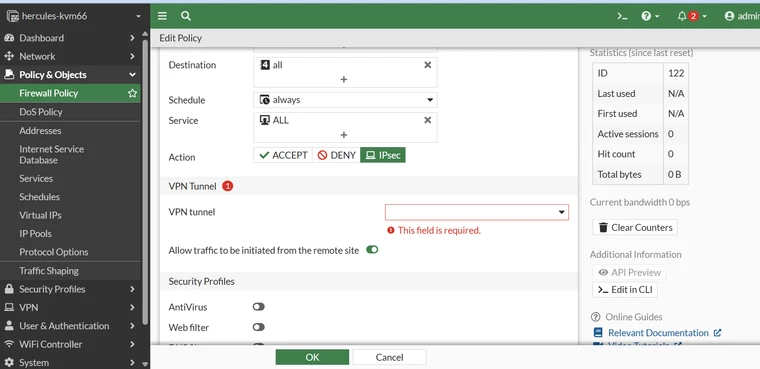Open the hercules-kvm66 device selector

tap(74, 16)
